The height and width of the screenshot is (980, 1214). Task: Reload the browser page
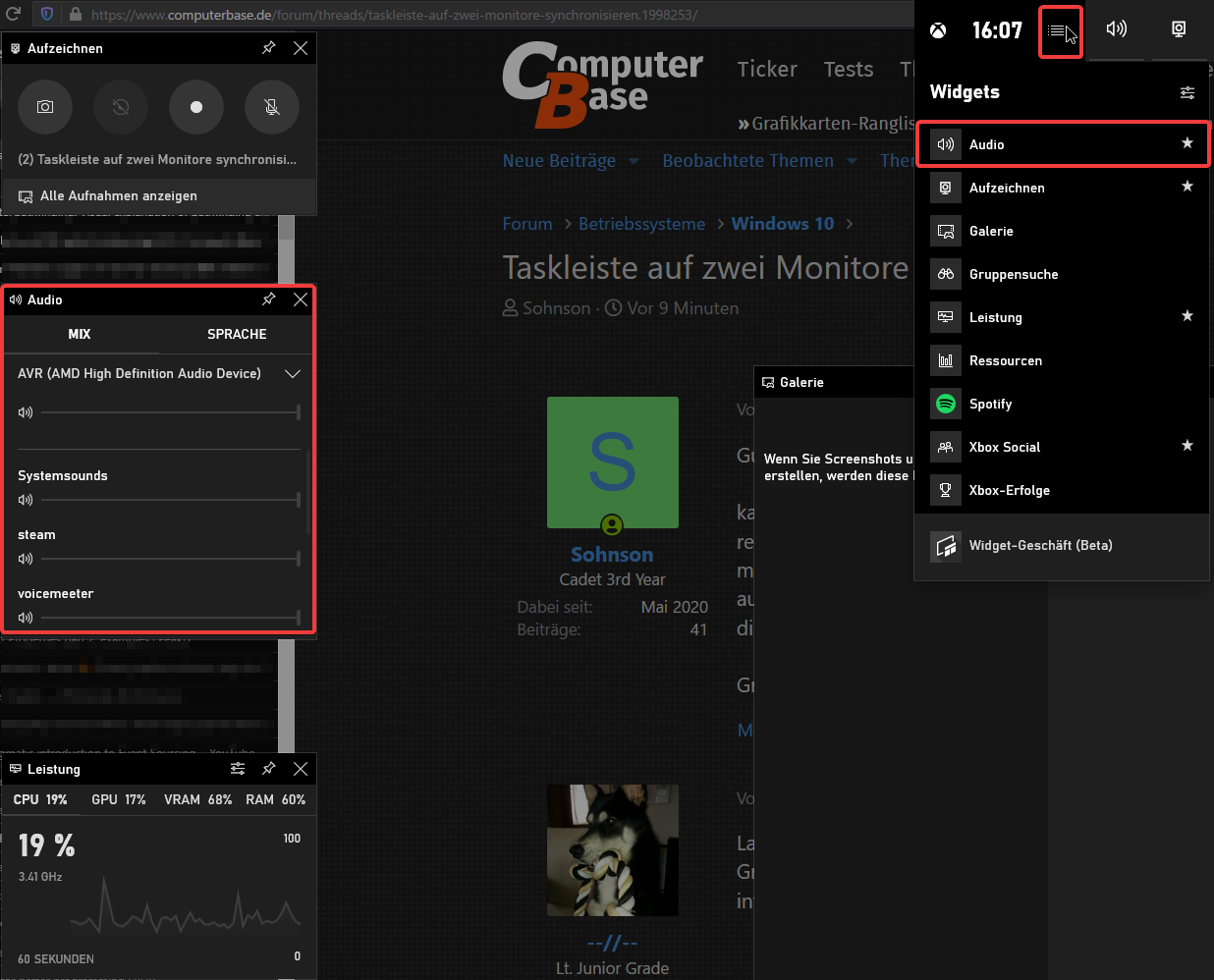tap(13, 14)
